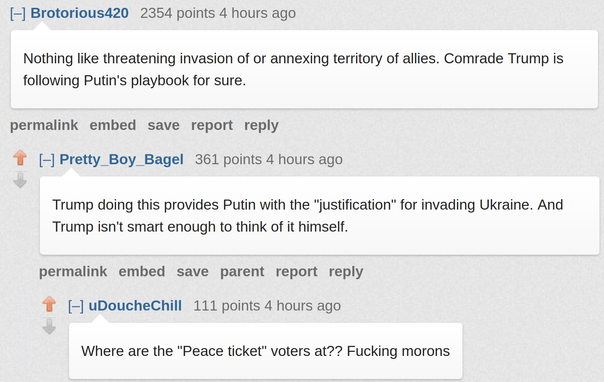
Task: Report Pretty_Boy_Bagel's comment
Action: (297, 272)
